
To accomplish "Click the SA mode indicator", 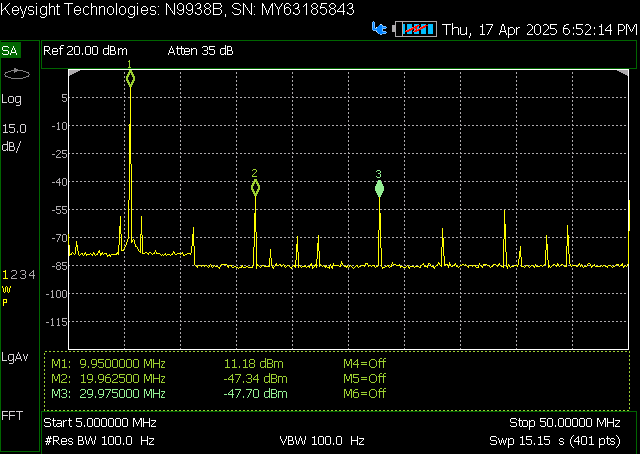I will [10, 51].
